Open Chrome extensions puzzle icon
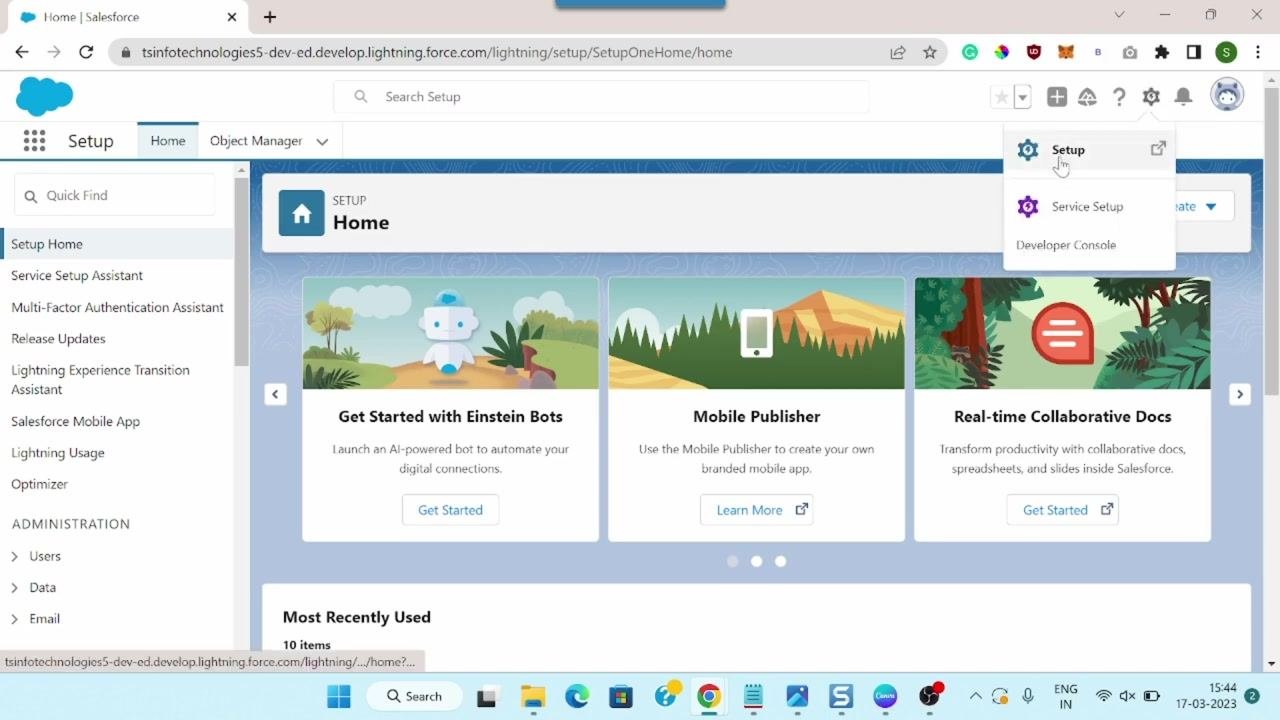This screenshot has height=720, width=1280. coord(1162,52)
